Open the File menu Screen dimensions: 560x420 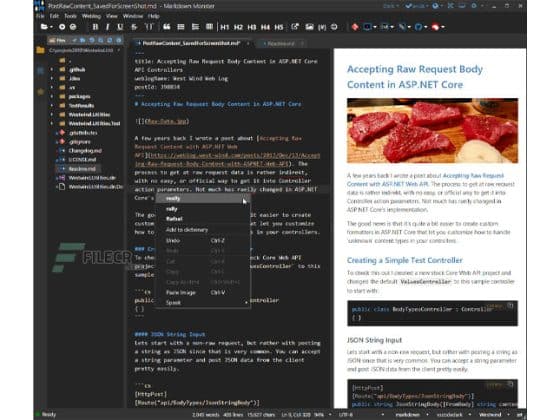(x=40, y=16)
